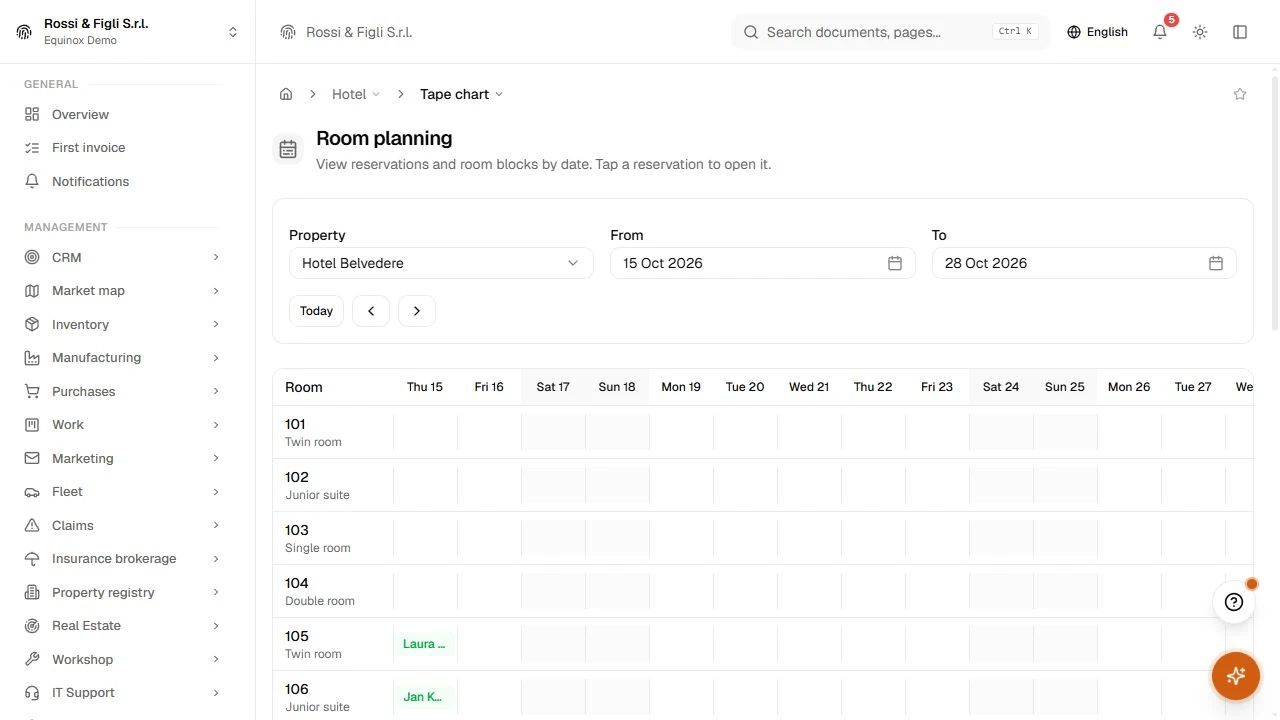Click the home breadcrumb icon
The height and width of the screenshot is (720, 1280).
(286, 94)
